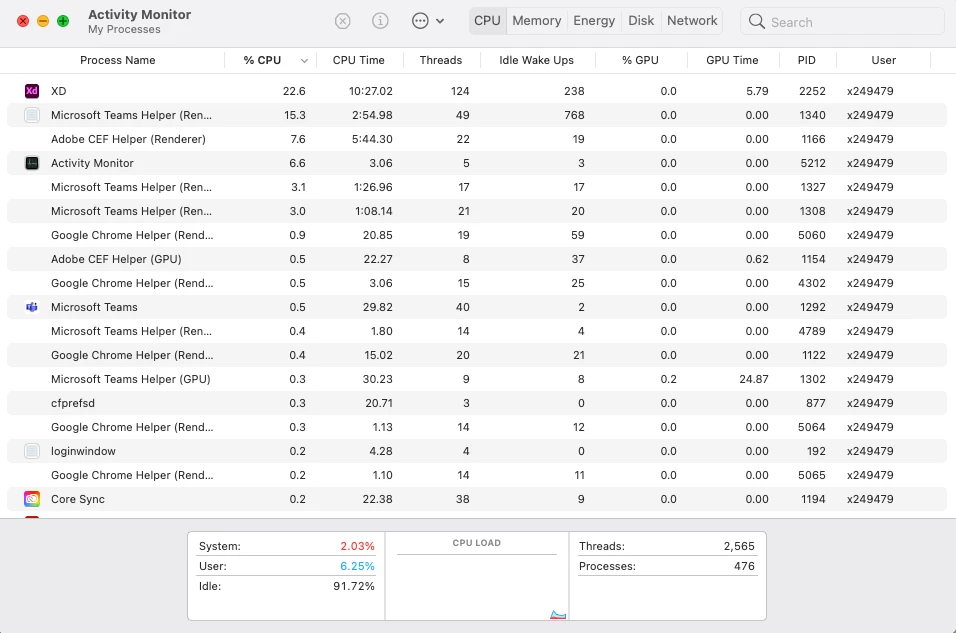
Task: Sort by User column header
Action: click(x=883, y=60)
